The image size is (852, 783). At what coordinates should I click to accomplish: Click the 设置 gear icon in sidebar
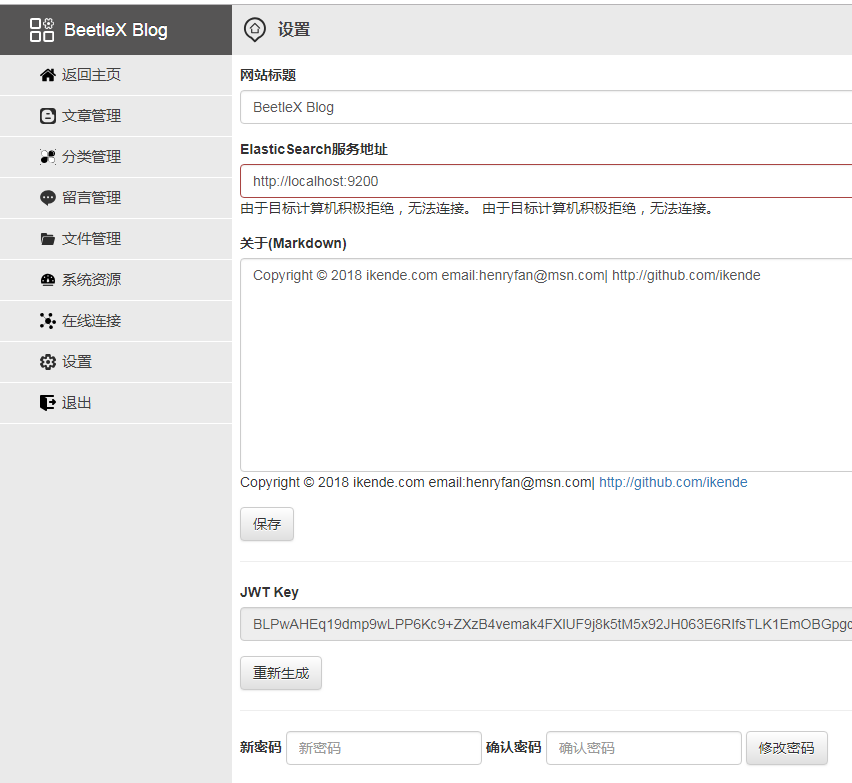(47, 362)
